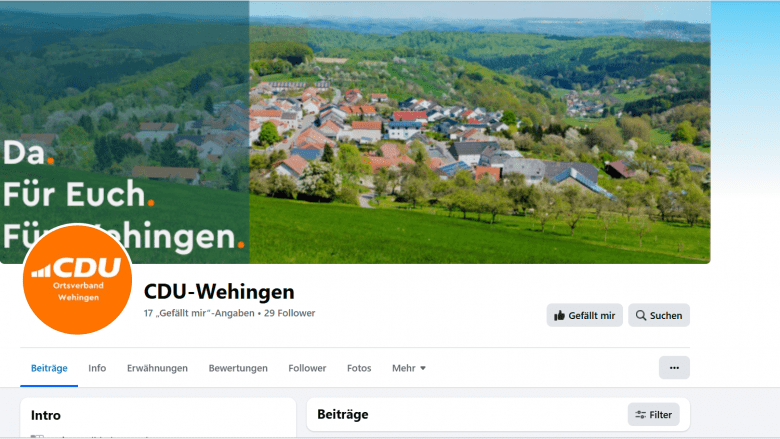Go to the Bewertungen tab

click(238, 368)
